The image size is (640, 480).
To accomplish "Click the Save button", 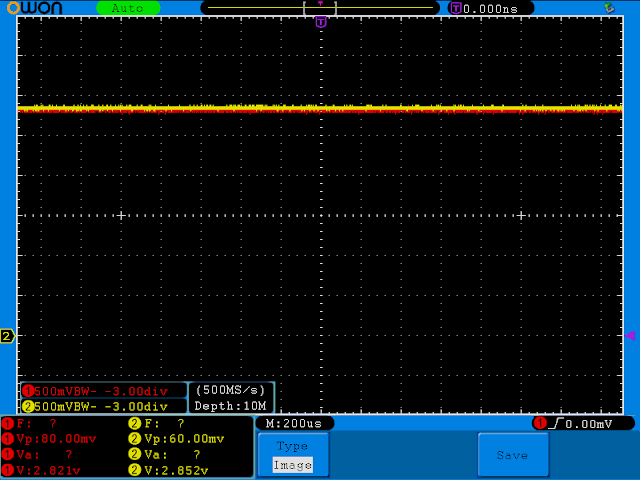I will pos(513,455).
